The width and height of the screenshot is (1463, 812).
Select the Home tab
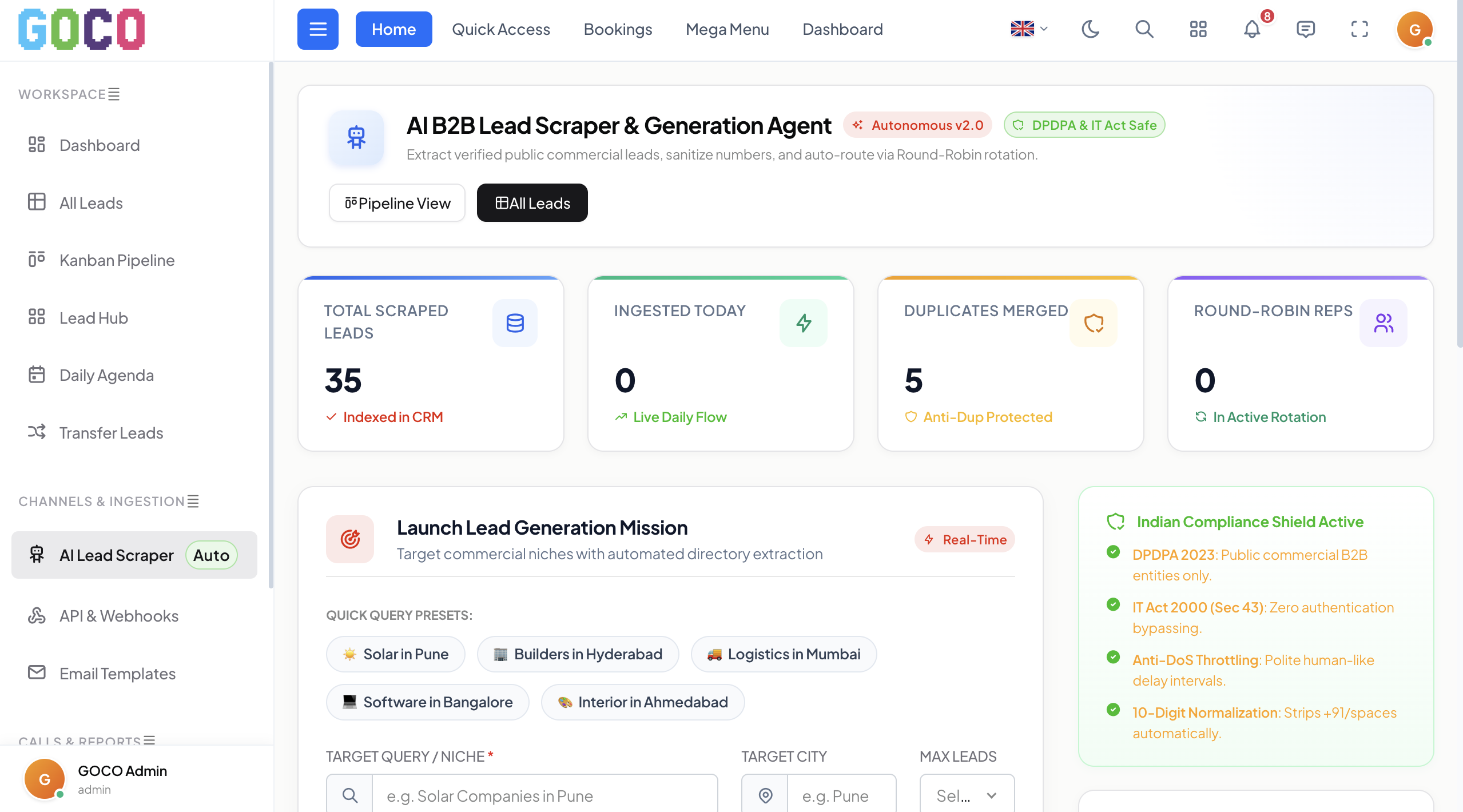pyautogui.click(x=393, y=29)
